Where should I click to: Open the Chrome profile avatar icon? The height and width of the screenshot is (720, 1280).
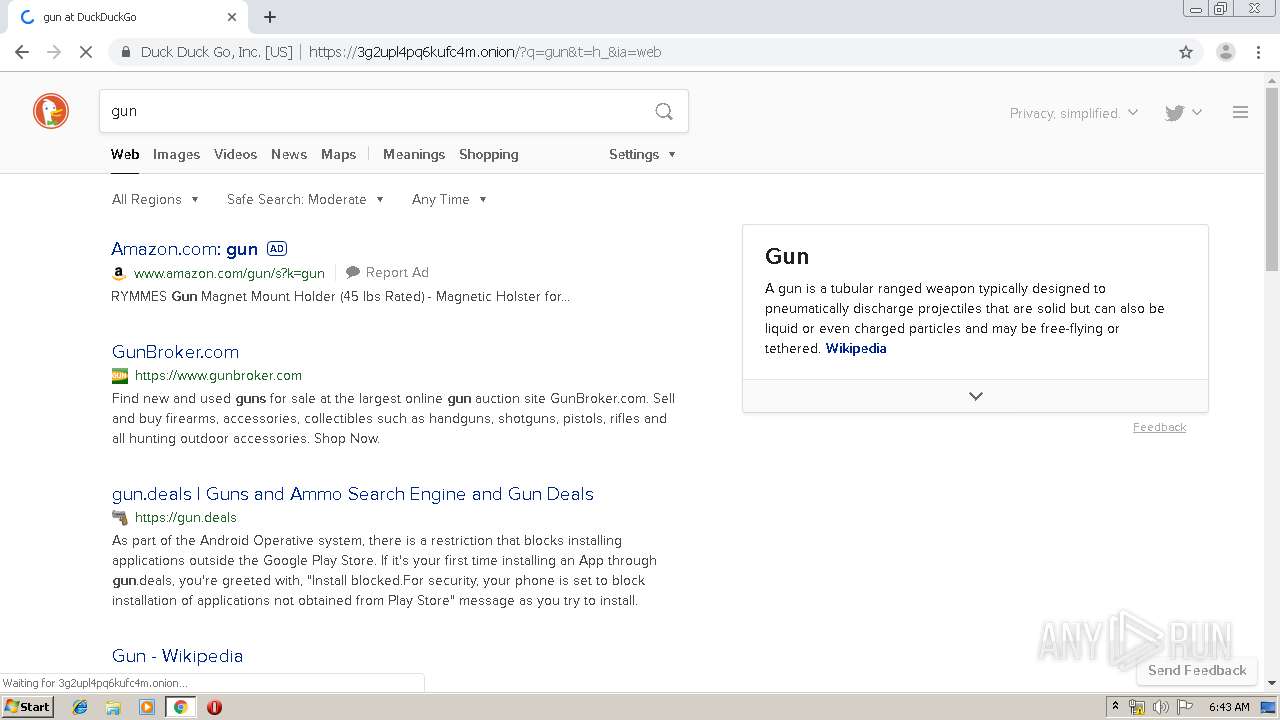point(1225,52)
